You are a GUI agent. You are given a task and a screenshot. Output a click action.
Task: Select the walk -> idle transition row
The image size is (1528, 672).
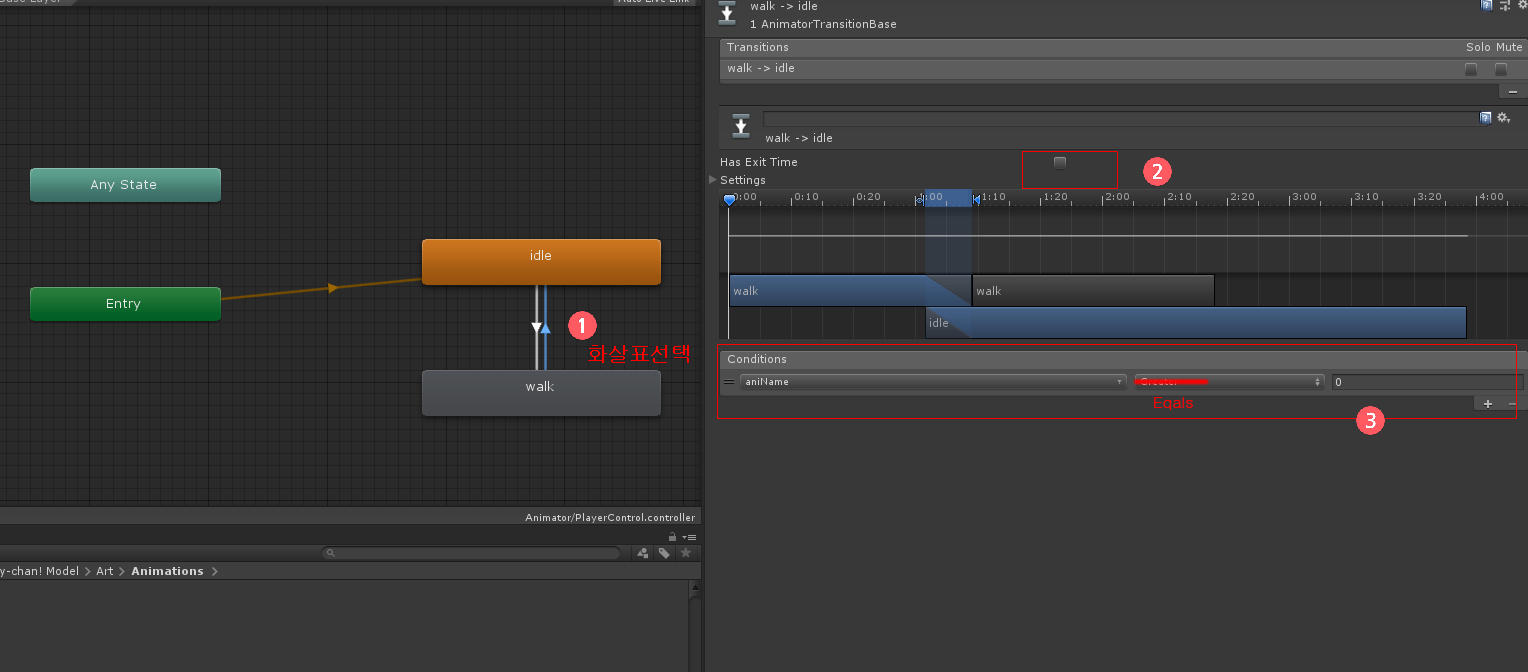[x=1123, y=69]
